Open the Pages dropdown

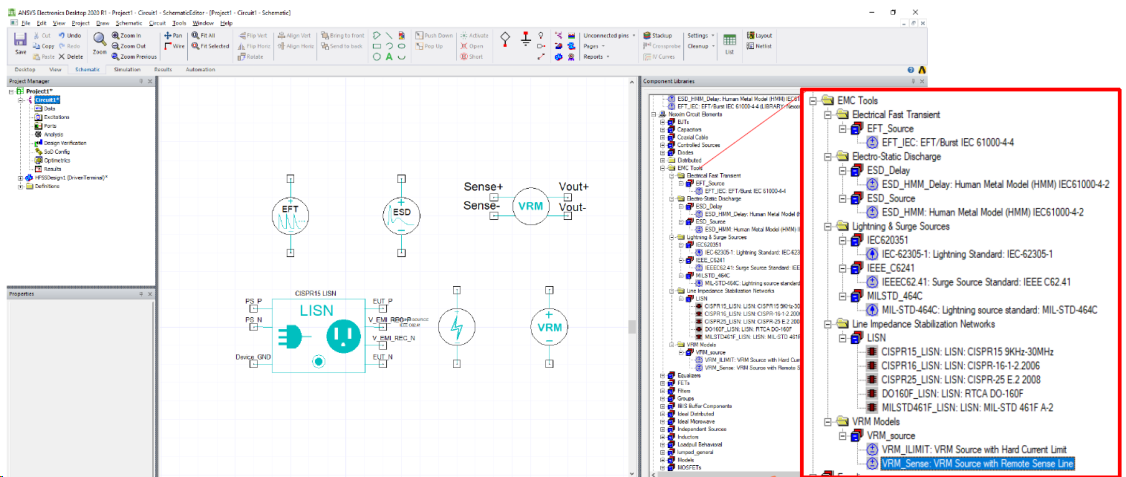pyautogui.click(x=594, y=46)
